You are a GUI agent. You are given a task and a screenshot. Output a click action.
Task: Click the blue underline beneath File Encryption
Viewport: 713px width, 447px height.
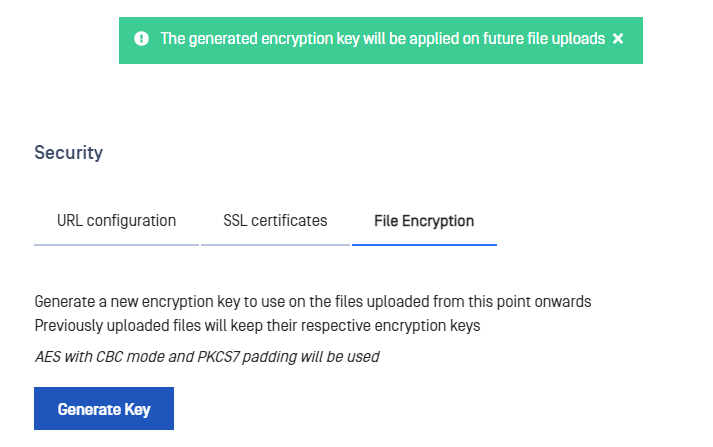click(x=424, y=245)
